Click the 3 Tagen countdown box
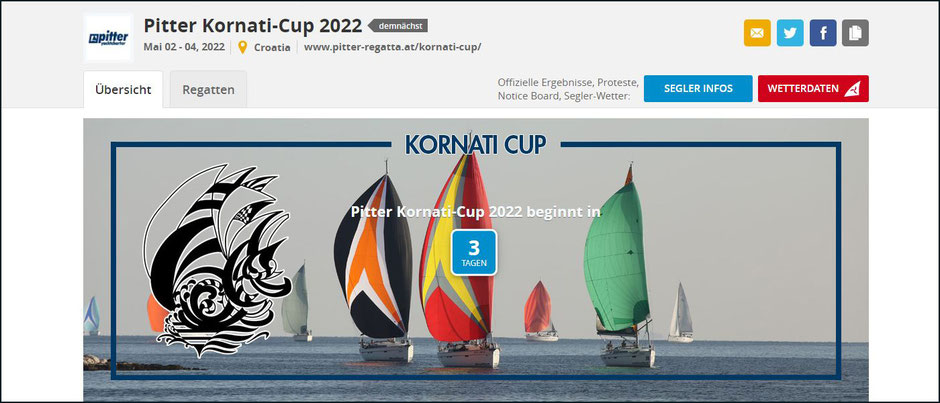This screenshot has height=403, width=940. coord(474,252)
